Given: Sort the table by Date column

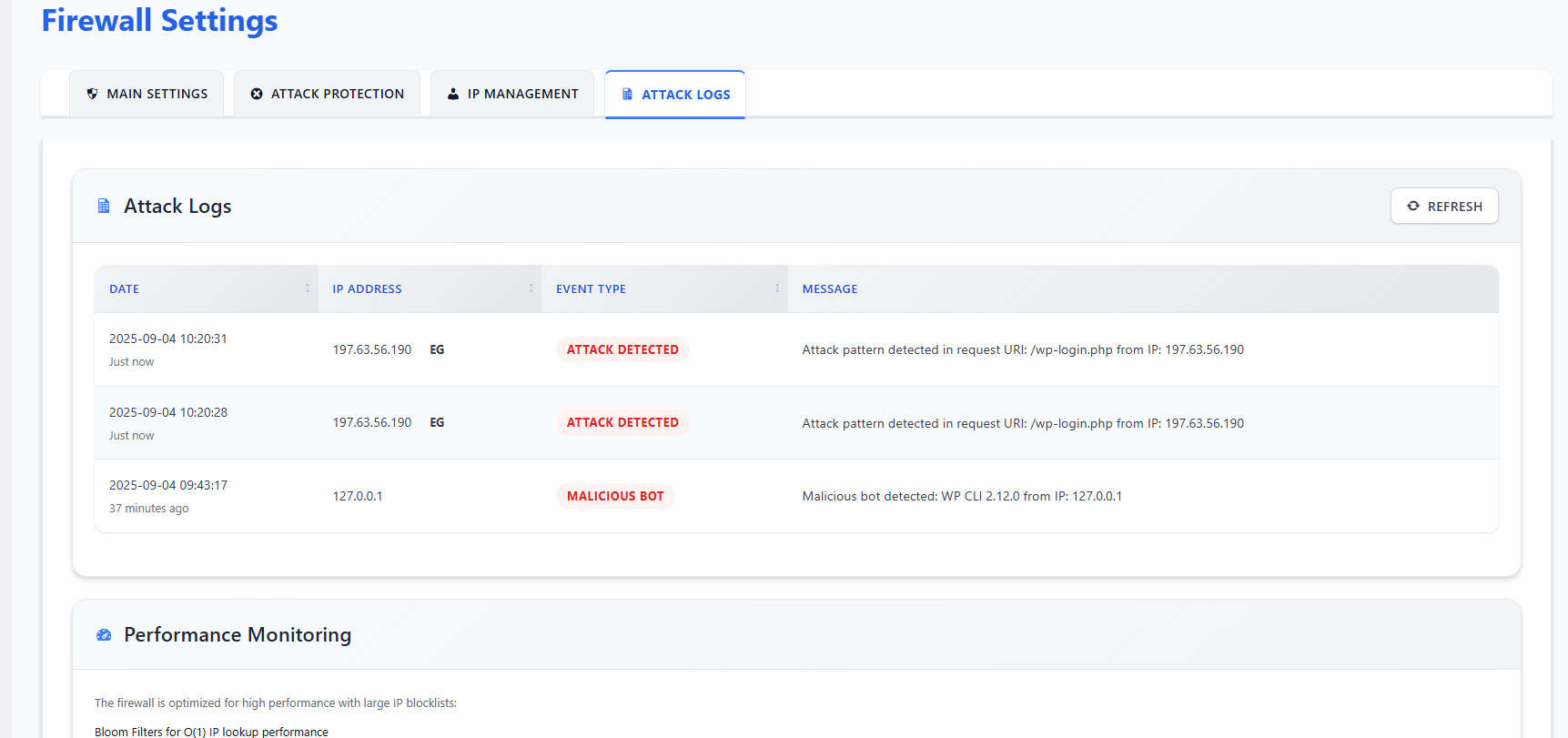Looking at the screenshot, I should 206,288.
